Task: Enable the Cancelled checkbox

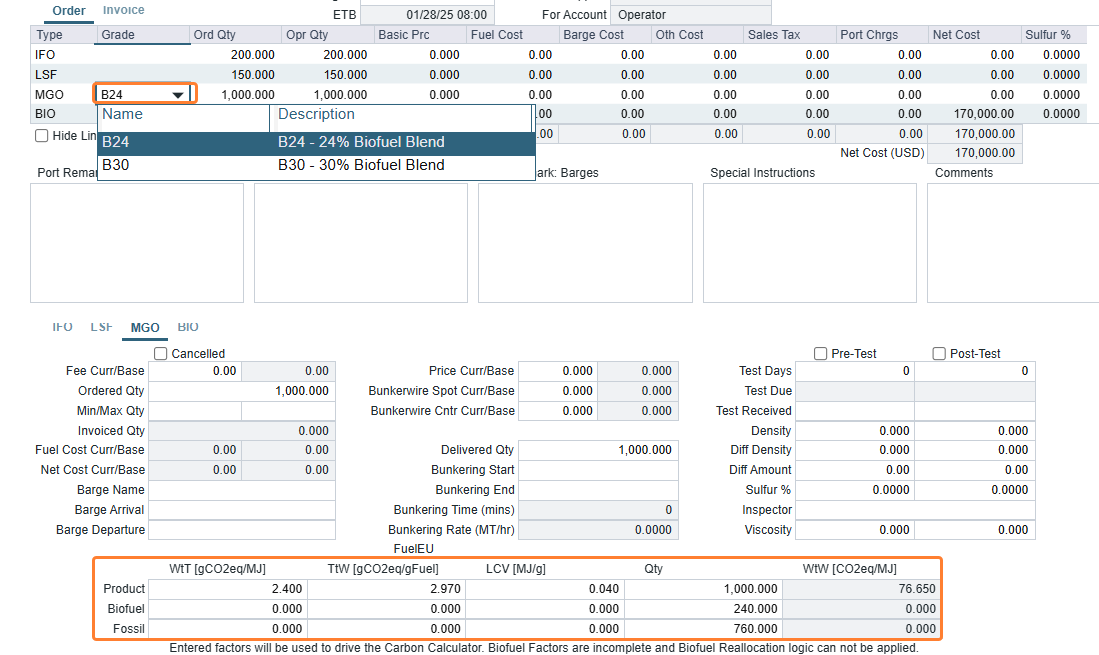Action: pos(161,354)
